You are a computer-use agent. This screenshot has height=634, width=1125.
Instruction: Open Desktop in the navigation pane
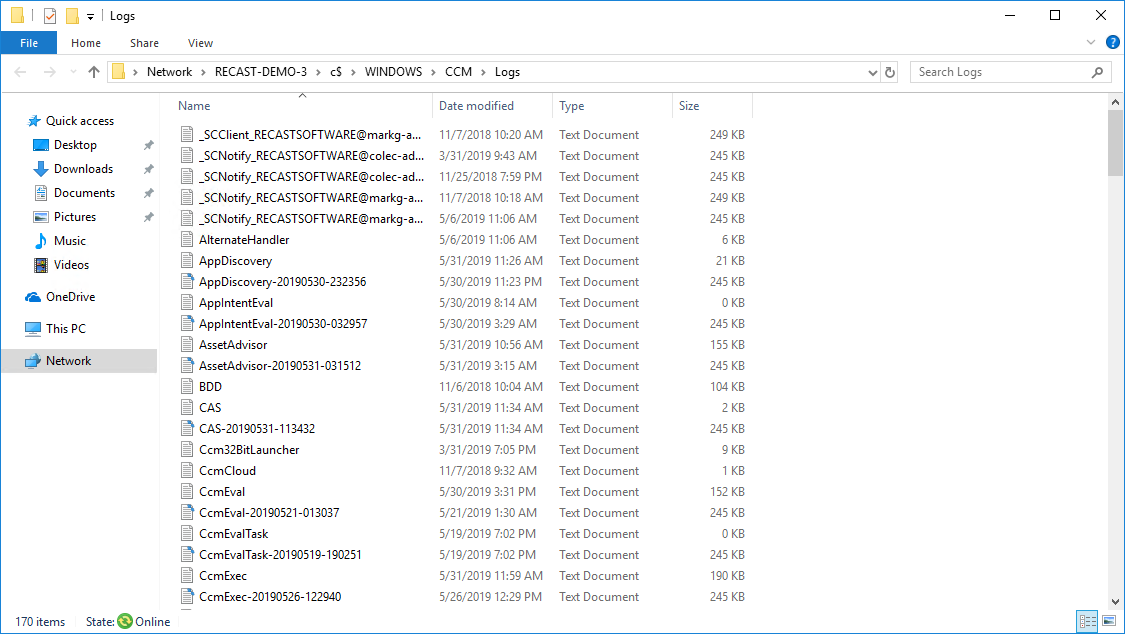click(75, 145)
